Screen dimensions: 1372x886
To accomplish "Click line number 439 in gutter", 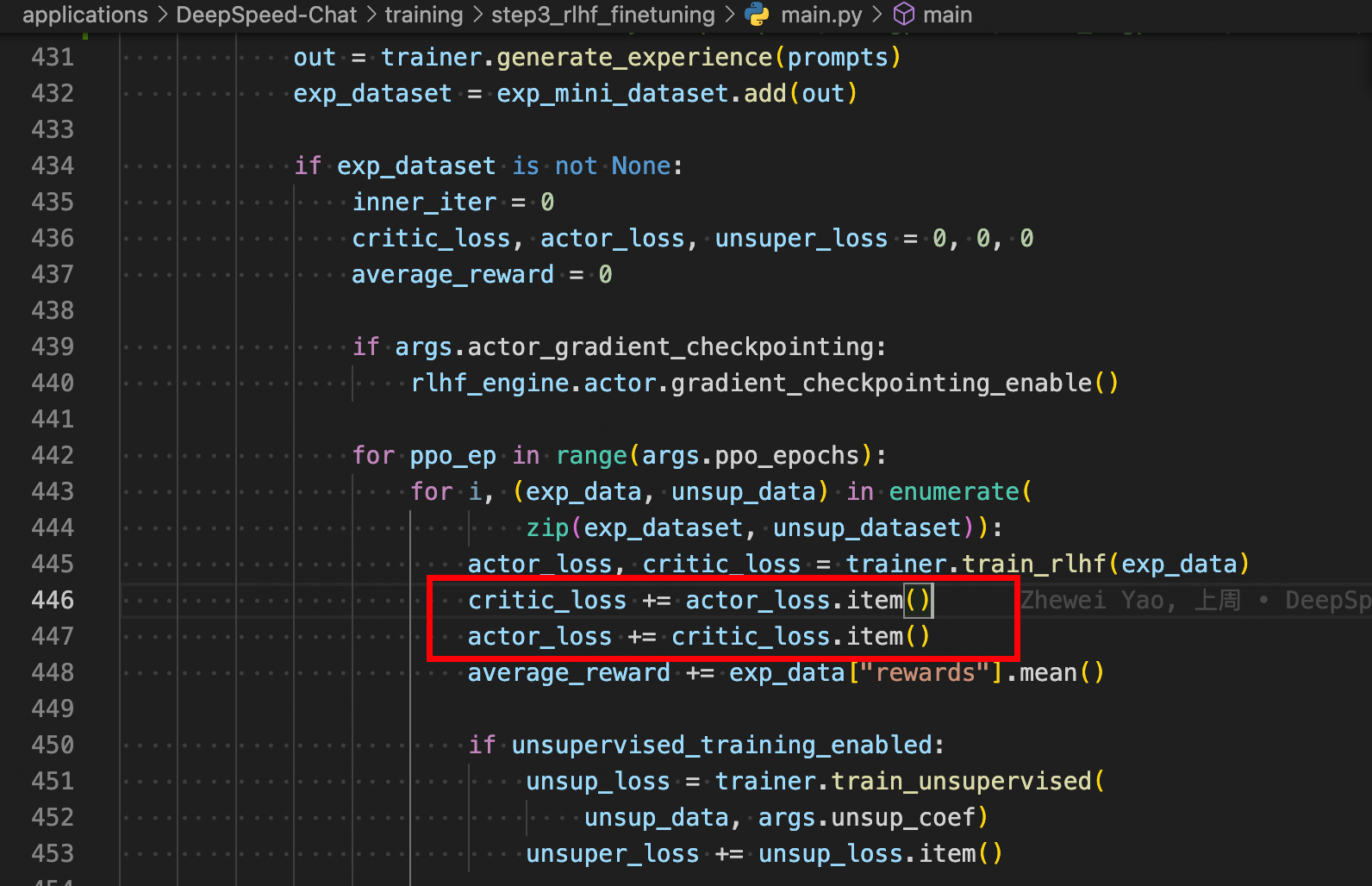I will 53,347.
